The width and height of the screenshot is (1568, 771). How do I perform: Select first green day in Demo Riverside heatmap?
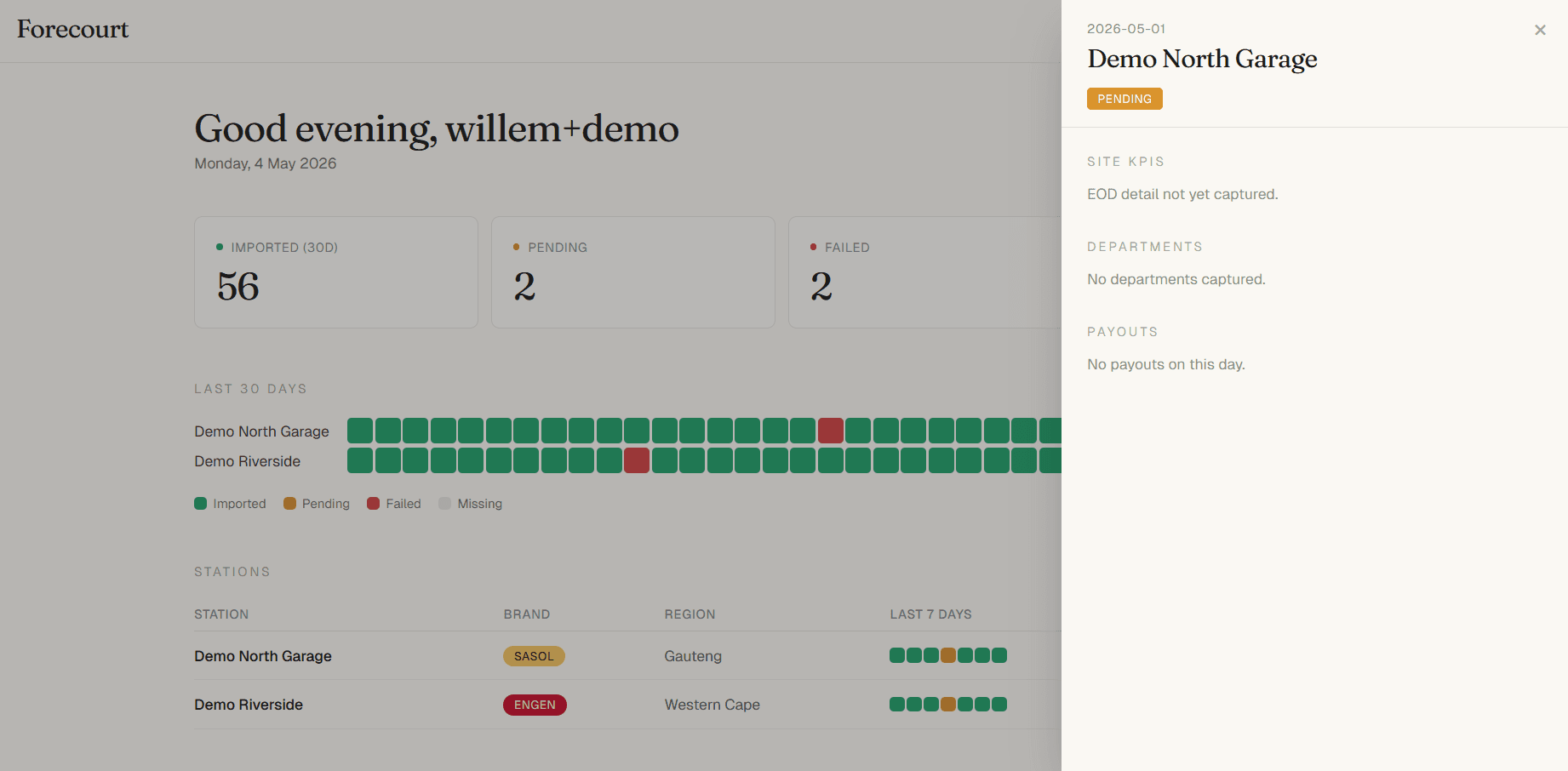(x=360, y=460)
